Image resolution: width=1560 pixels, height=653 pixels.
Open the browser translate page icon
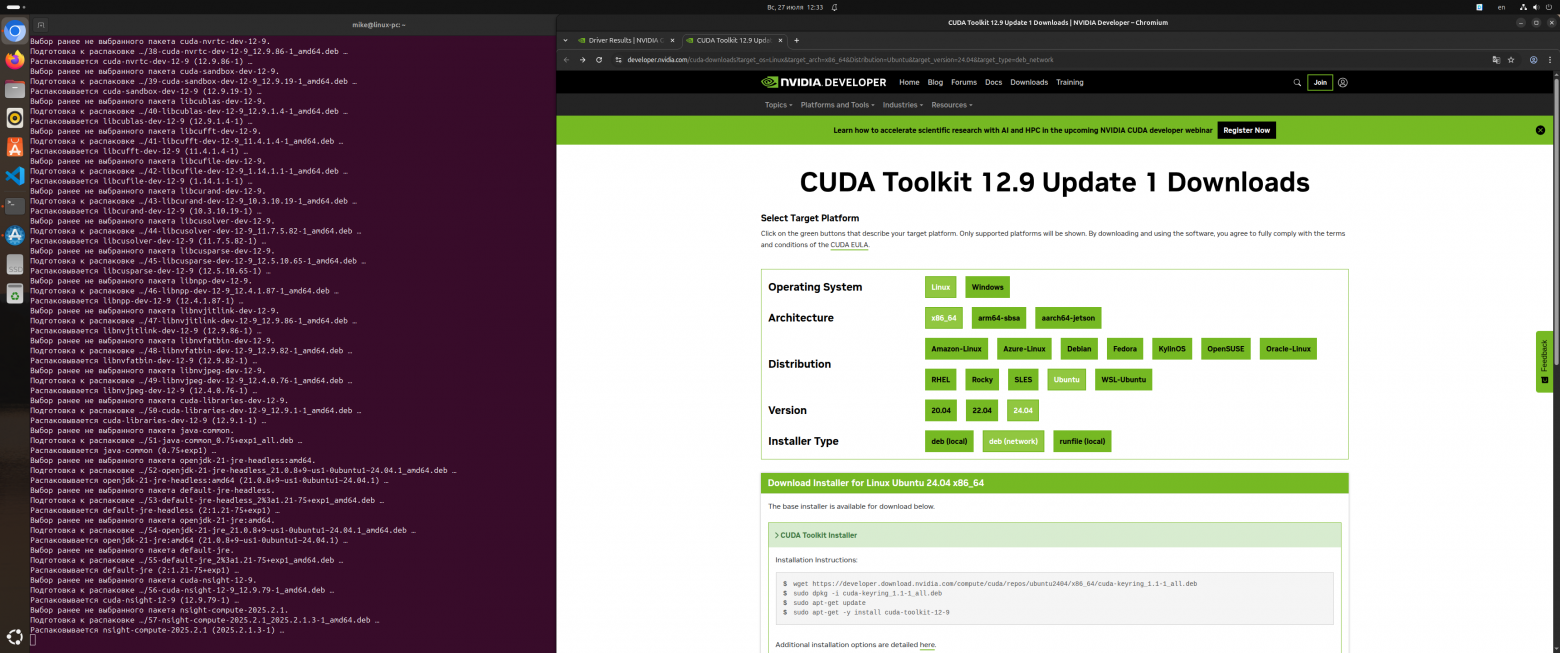(1496, 60)
